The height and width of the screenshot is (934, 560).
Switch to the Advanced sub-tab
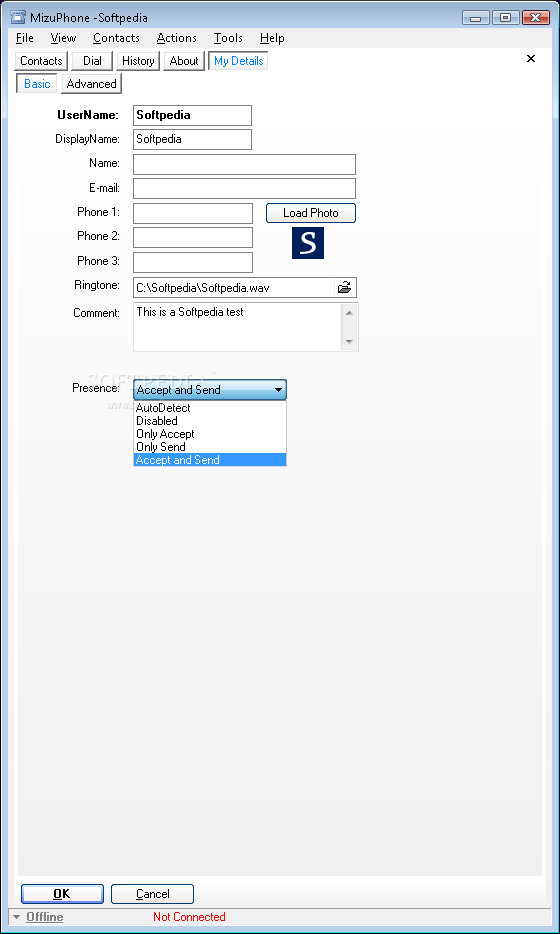92,84
